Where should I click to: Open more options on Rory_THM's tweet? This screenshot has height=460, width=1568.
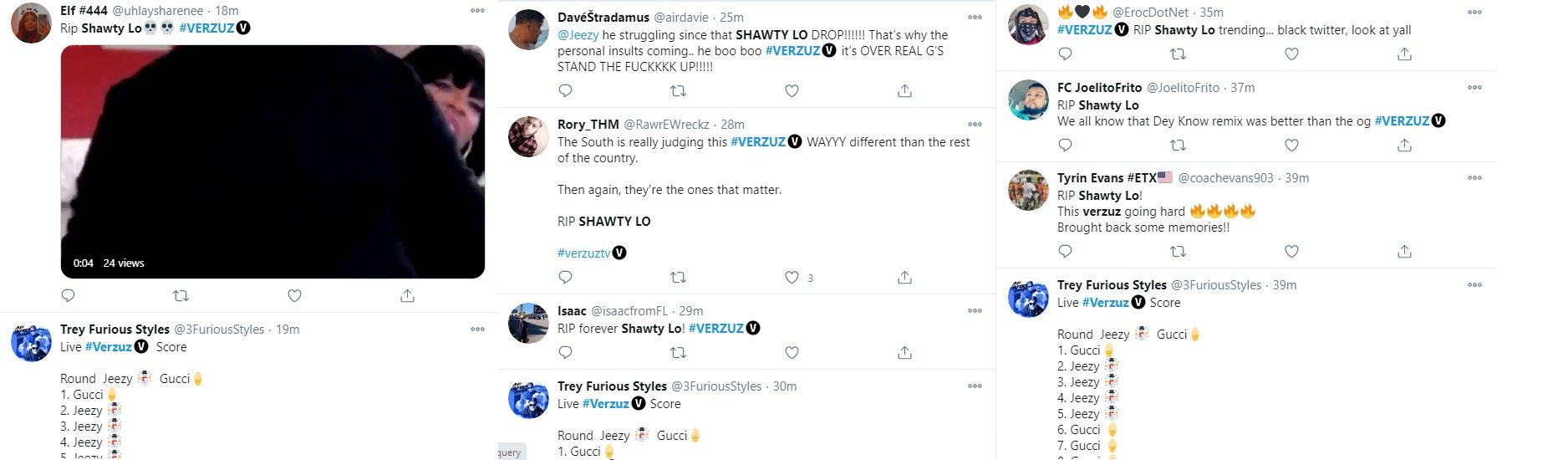pyautogui.click(x=975, y=124)
